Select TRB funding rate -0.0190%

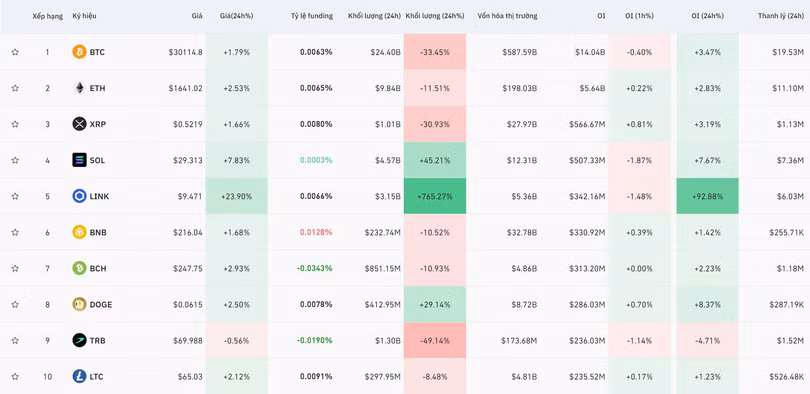pos(315,340)
